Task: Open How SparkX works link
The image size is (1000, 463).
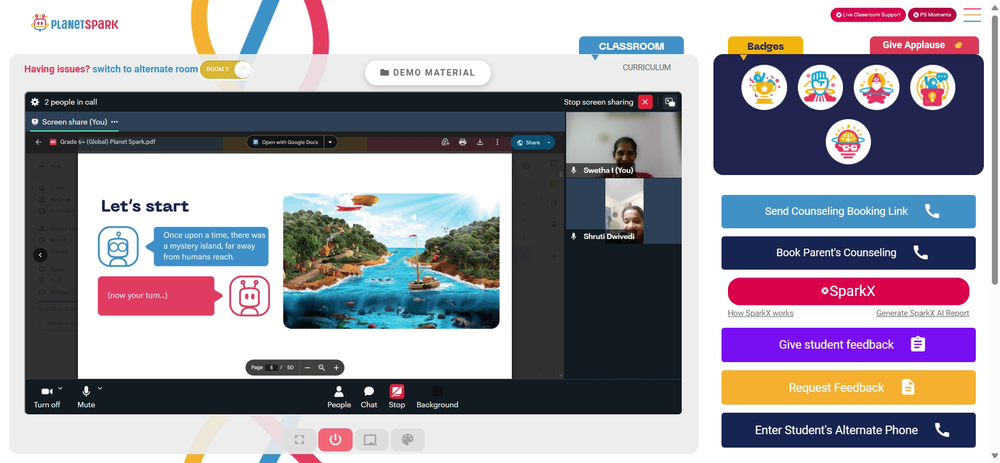Action: (760, 313)
